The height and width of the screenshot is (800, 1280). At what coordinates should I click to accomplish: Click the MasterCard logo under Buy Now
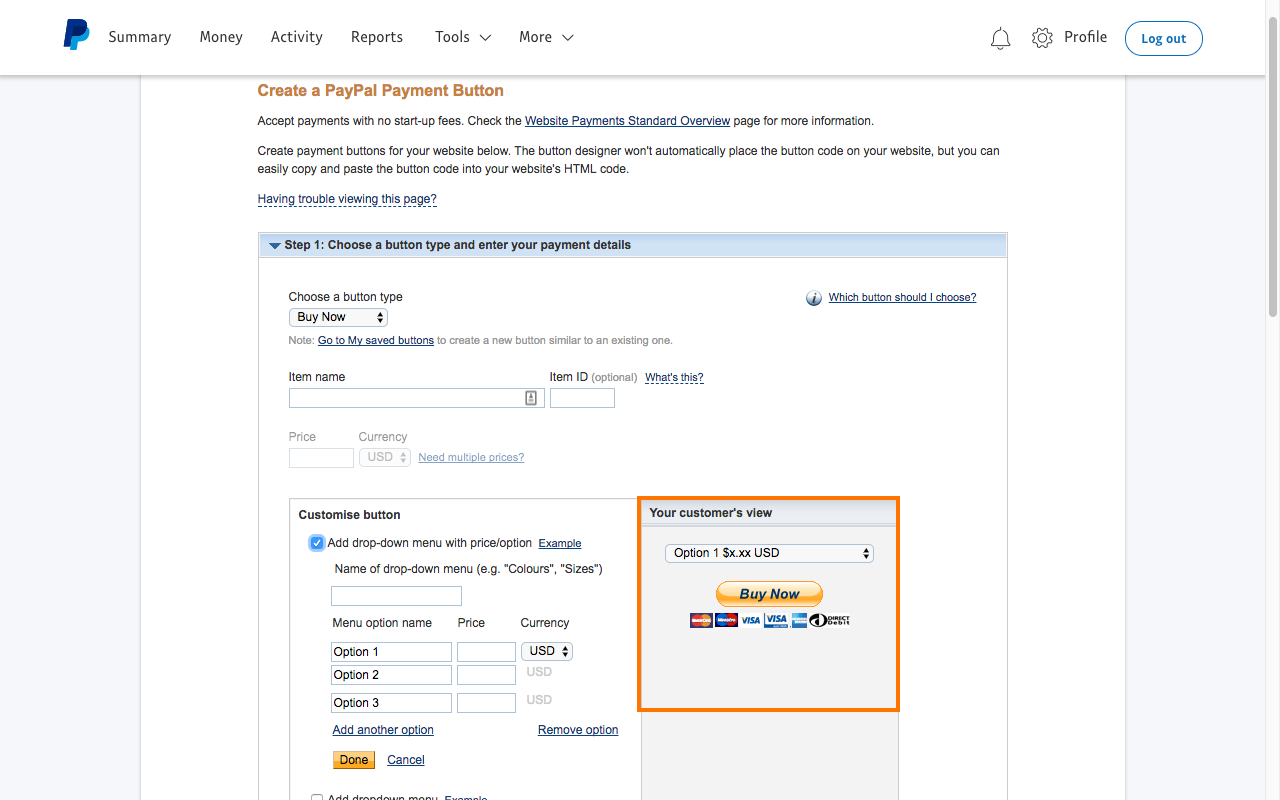(701, 620)
